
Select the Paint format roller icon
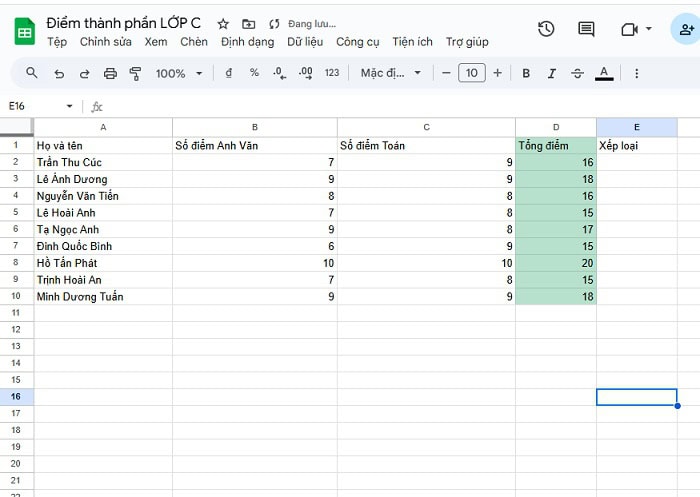[135, 73]
